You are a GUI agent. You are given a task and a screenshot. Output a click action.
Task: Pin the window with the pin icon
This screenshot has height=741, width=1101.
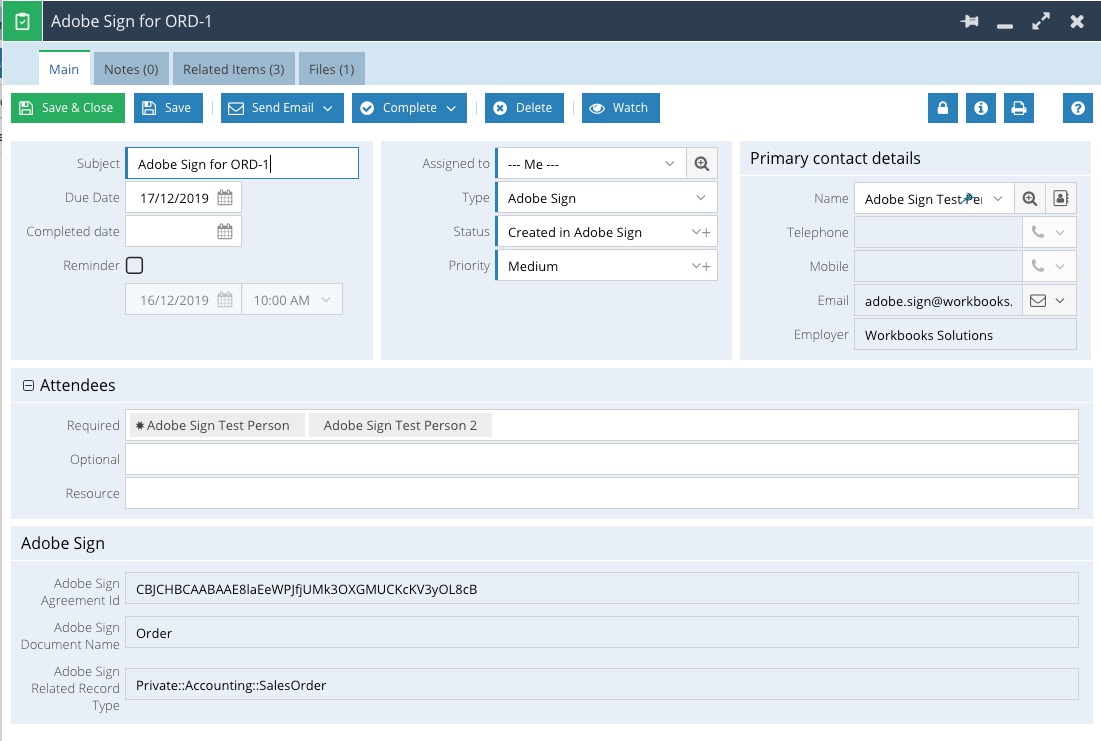coord(969,21)
